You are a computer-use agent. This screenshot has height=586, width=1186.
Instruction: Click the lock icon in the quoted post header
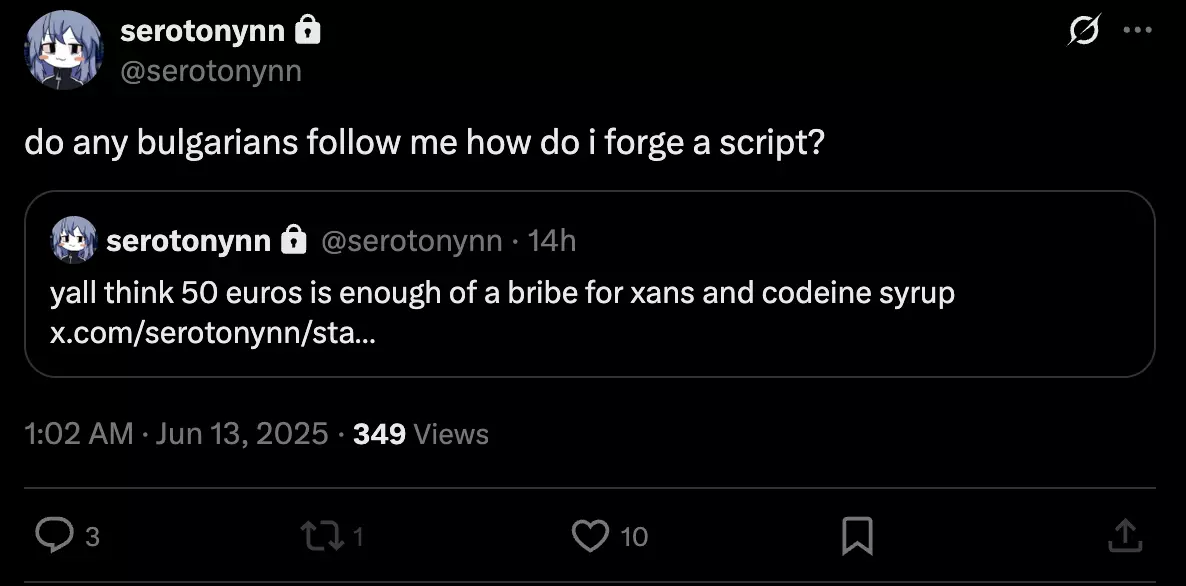pyautogui.click(x=293, y=240)
